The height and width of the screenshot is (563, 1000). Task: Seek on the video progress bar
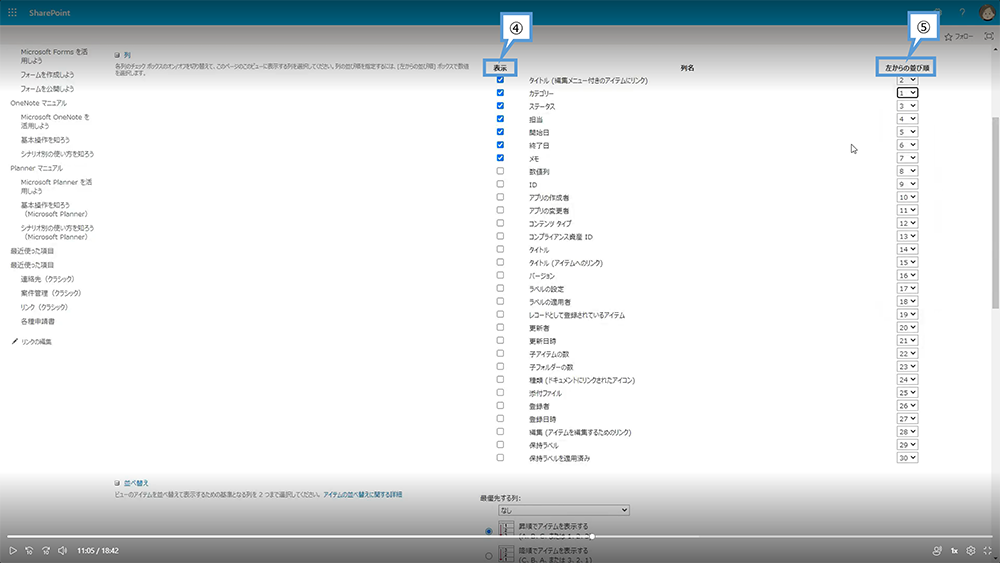pos(500,537)
